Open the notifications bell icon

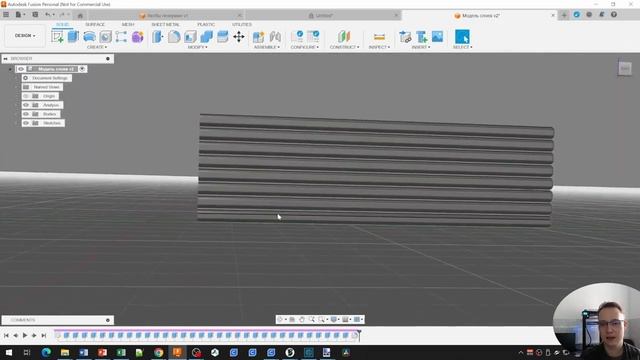[x=601, y=15]
